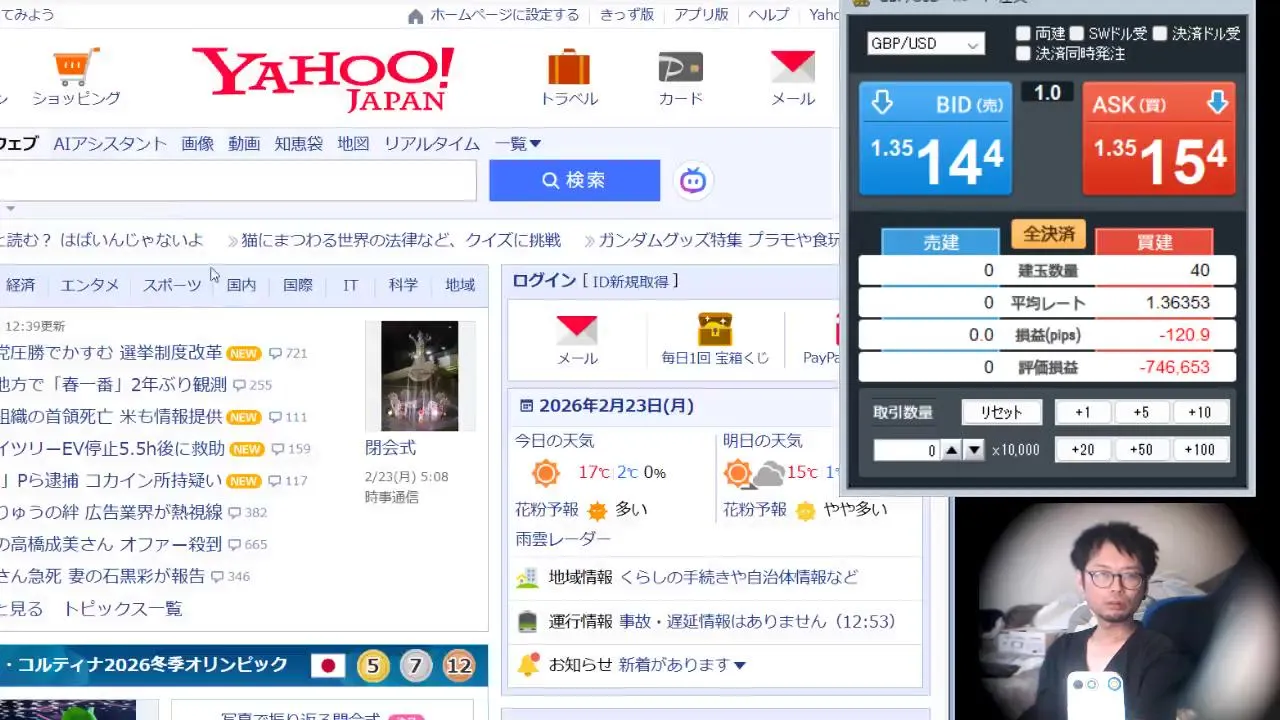Open the GBP/USD currency pair dropdown

pyautogui.click(x=926, y=44)
